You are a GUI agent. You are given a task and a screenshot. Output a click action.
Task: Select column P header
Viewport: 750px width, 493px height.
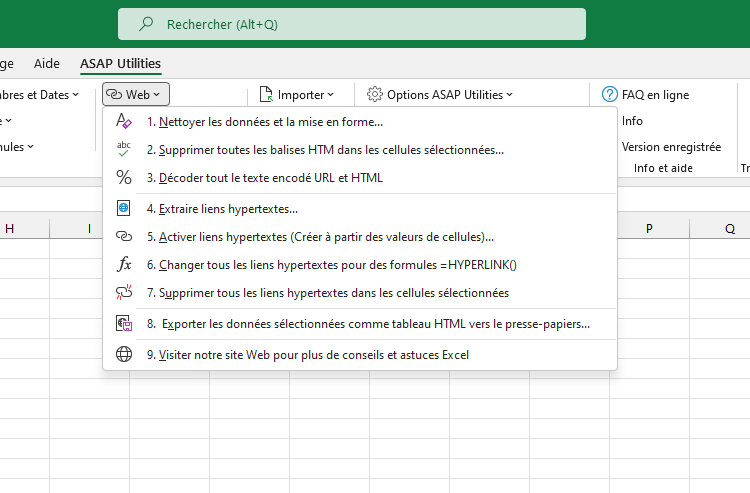tap(649, 229)
